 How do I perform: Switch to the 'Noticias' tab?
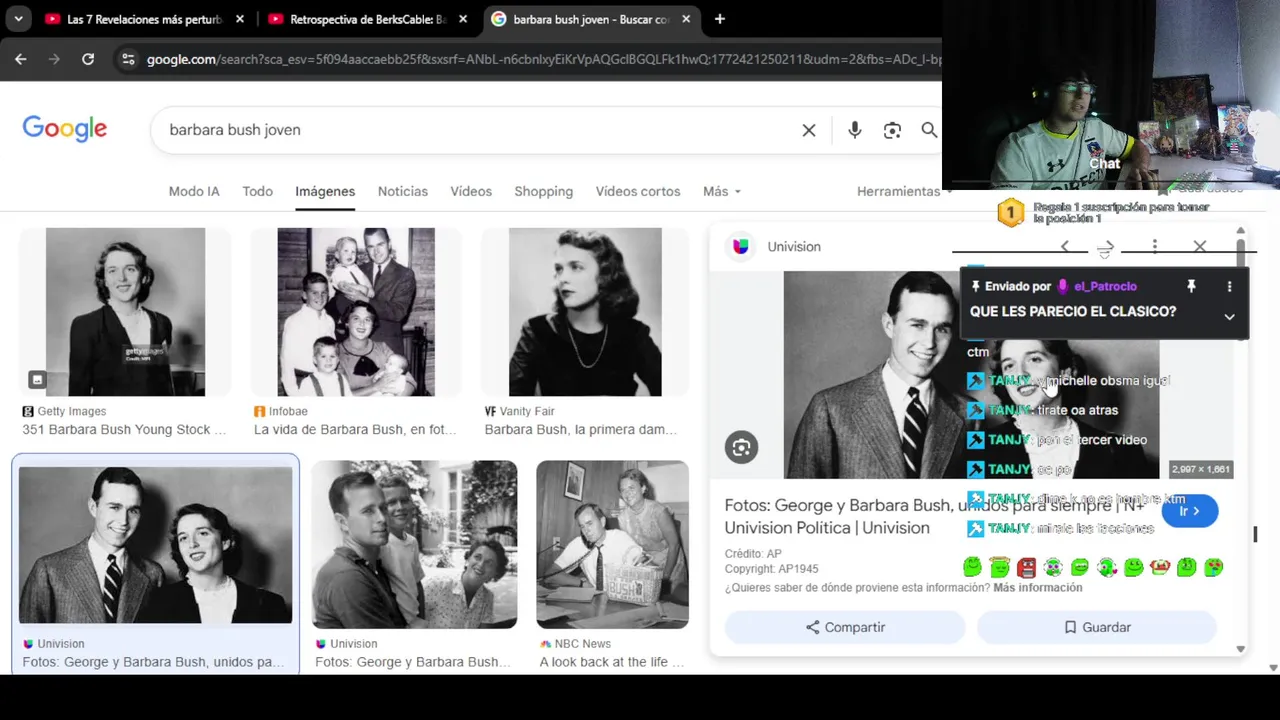(403, 191)
